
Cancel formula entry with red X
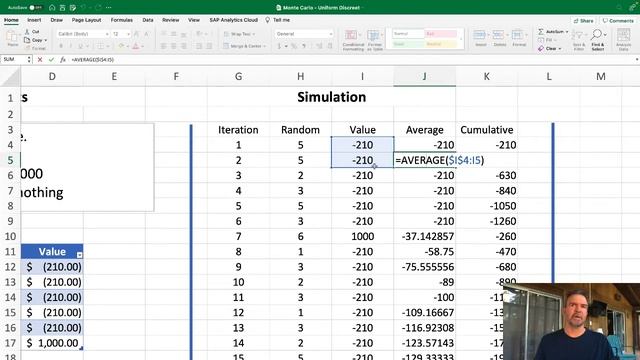40,60
